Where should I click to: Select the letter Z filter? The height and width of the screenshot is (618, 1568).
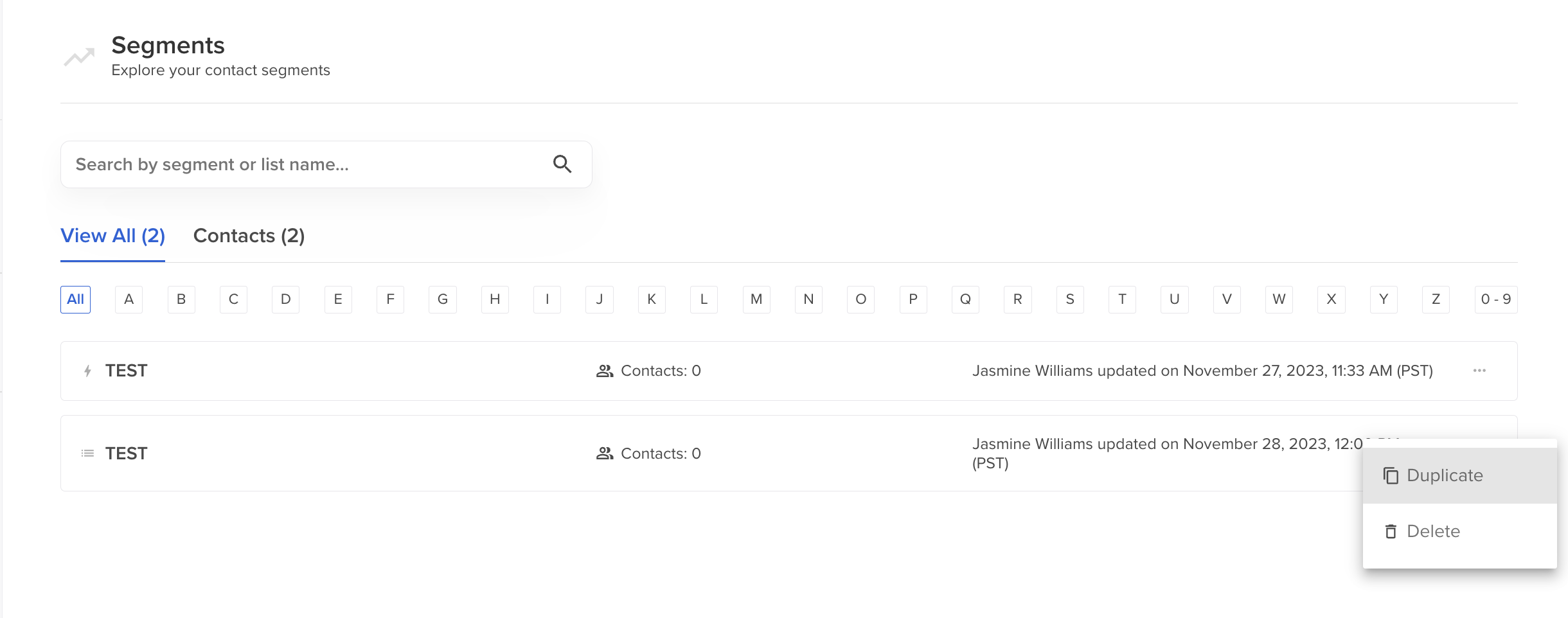[x=1436, y=299]
